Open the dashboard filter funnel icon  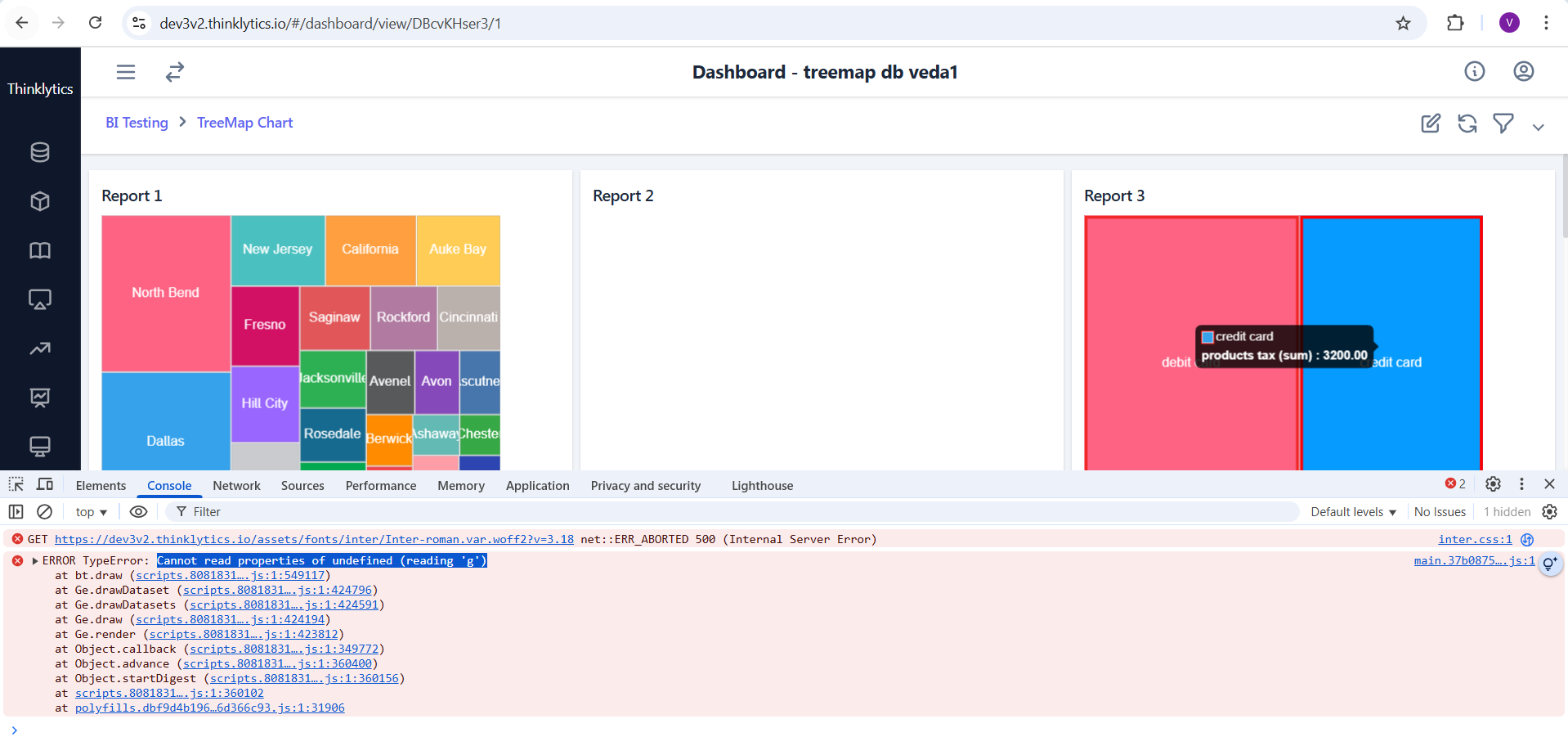point(1503,124)
